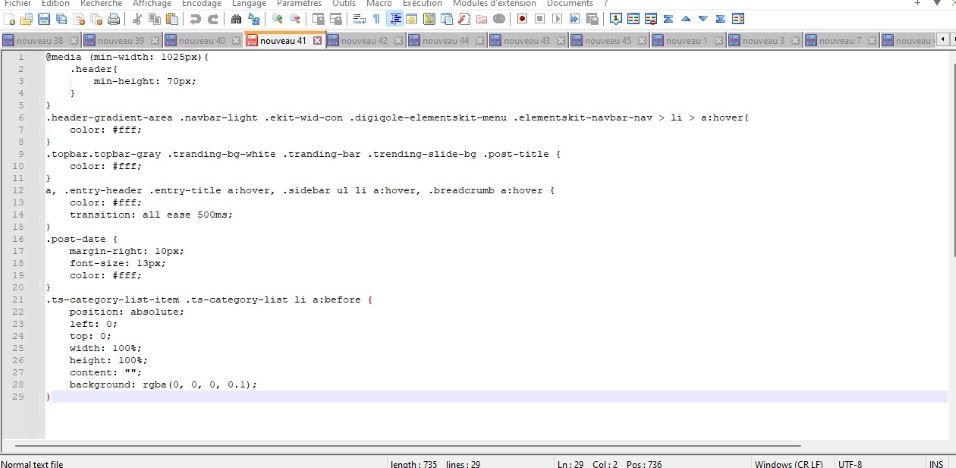Screen dimensions: 956x468
Task: Click text 'transition: all ease 500ms;'
Action: (151, 214)
